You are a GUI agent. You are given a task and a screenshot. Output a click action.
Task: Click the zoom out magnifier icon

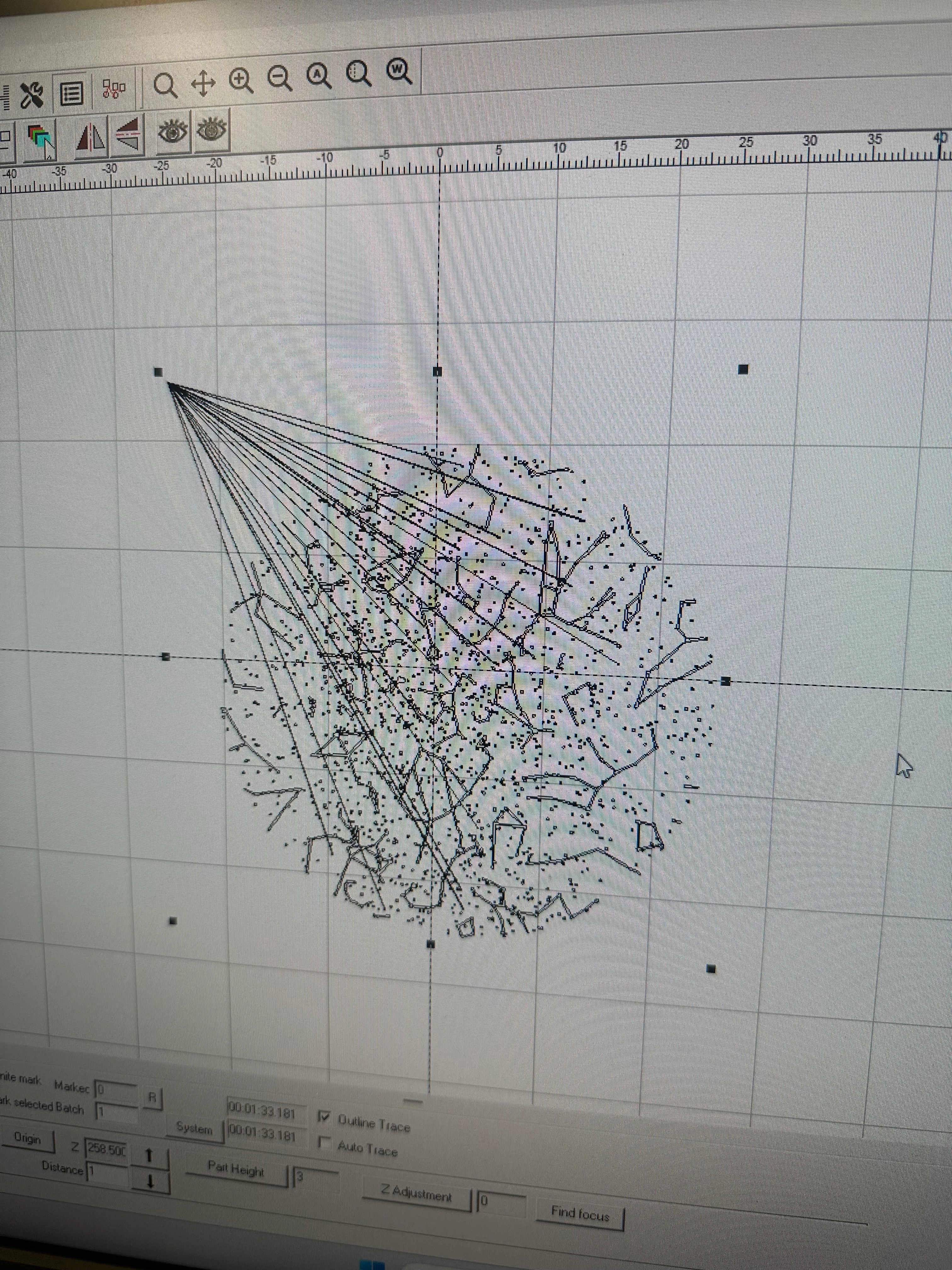click(280, 79)
